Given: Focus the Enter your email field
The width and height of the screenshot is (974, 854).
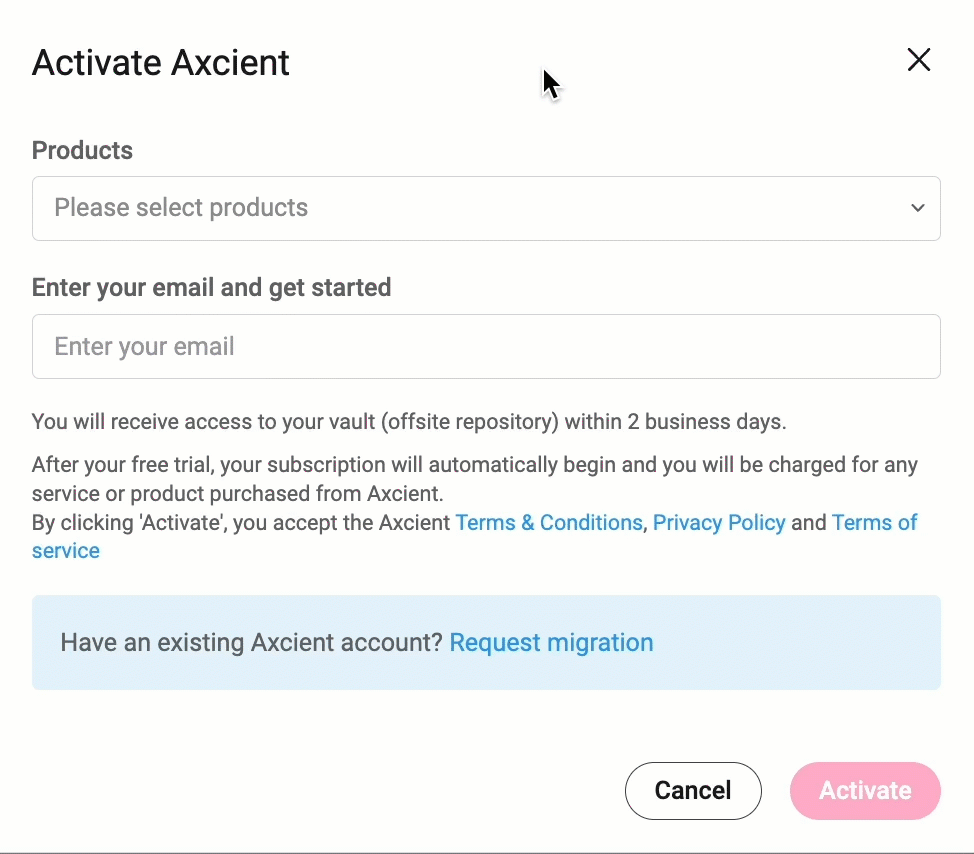Looking at the screenshot, I should tap(486, 347).
